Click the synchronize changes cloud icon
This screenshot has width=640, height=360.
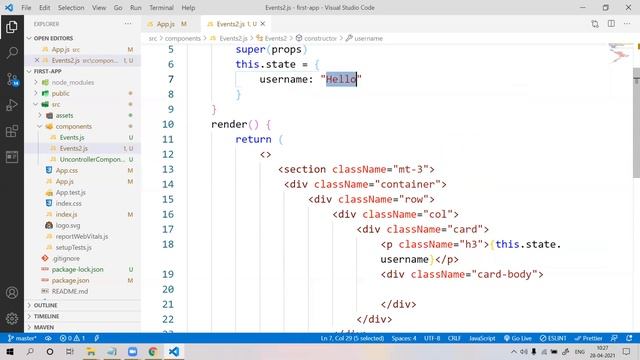[x=48, y=338]
